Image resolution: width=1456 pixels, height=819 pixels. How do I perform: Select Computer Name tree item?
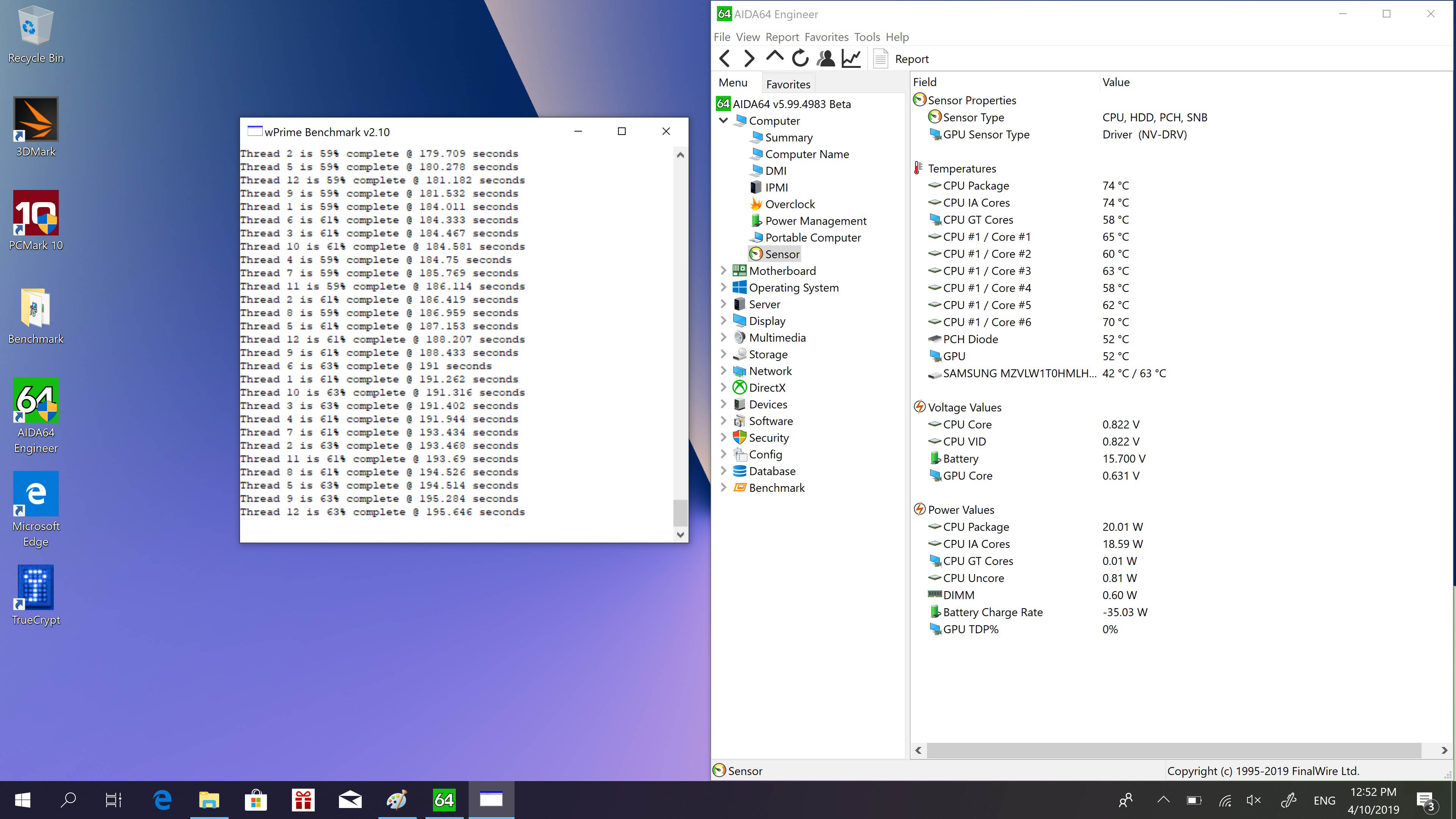[x=800, y=154]
